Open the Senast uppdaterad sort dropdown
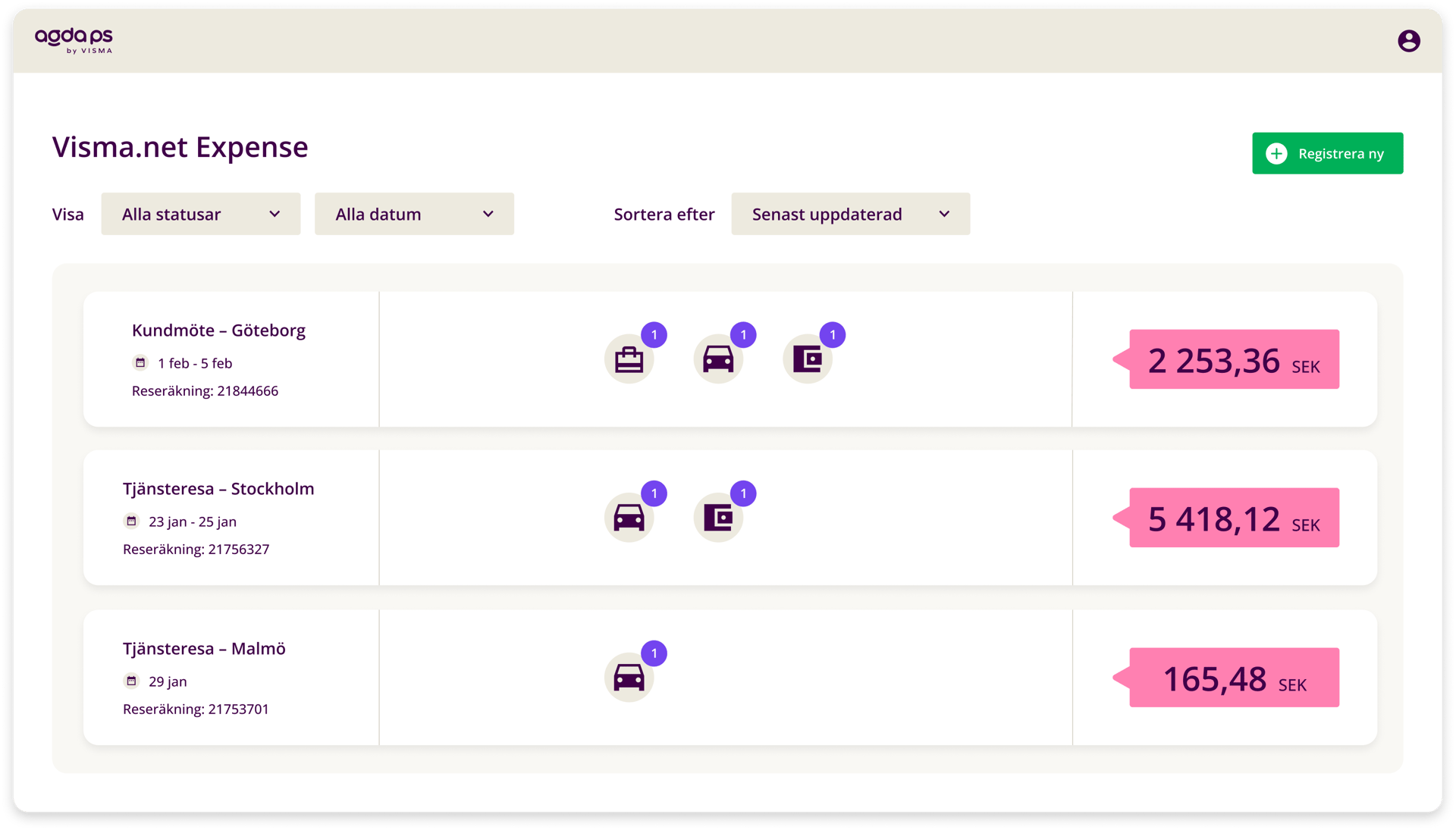Image resolution: width=1456 pixels, height=830 pixels. [850, 214]
